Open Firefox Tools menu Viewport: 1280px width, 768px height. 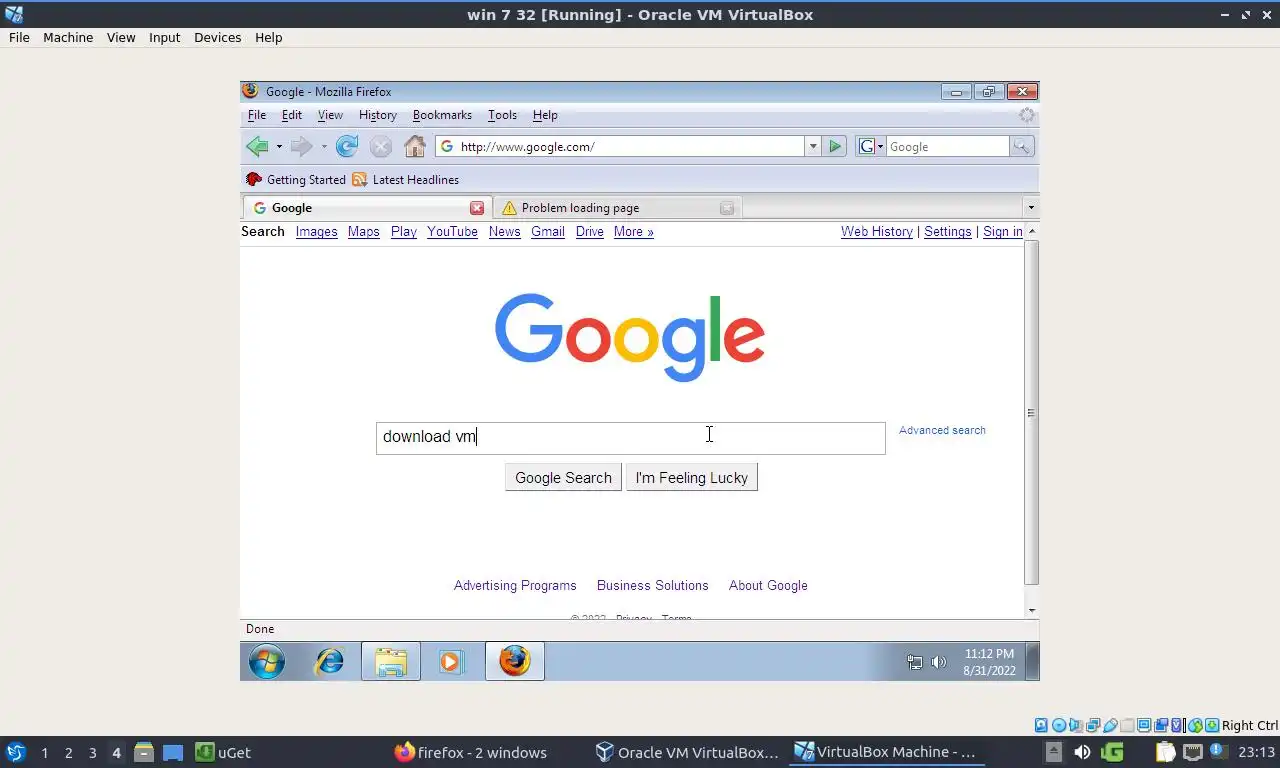pos(502,115)
